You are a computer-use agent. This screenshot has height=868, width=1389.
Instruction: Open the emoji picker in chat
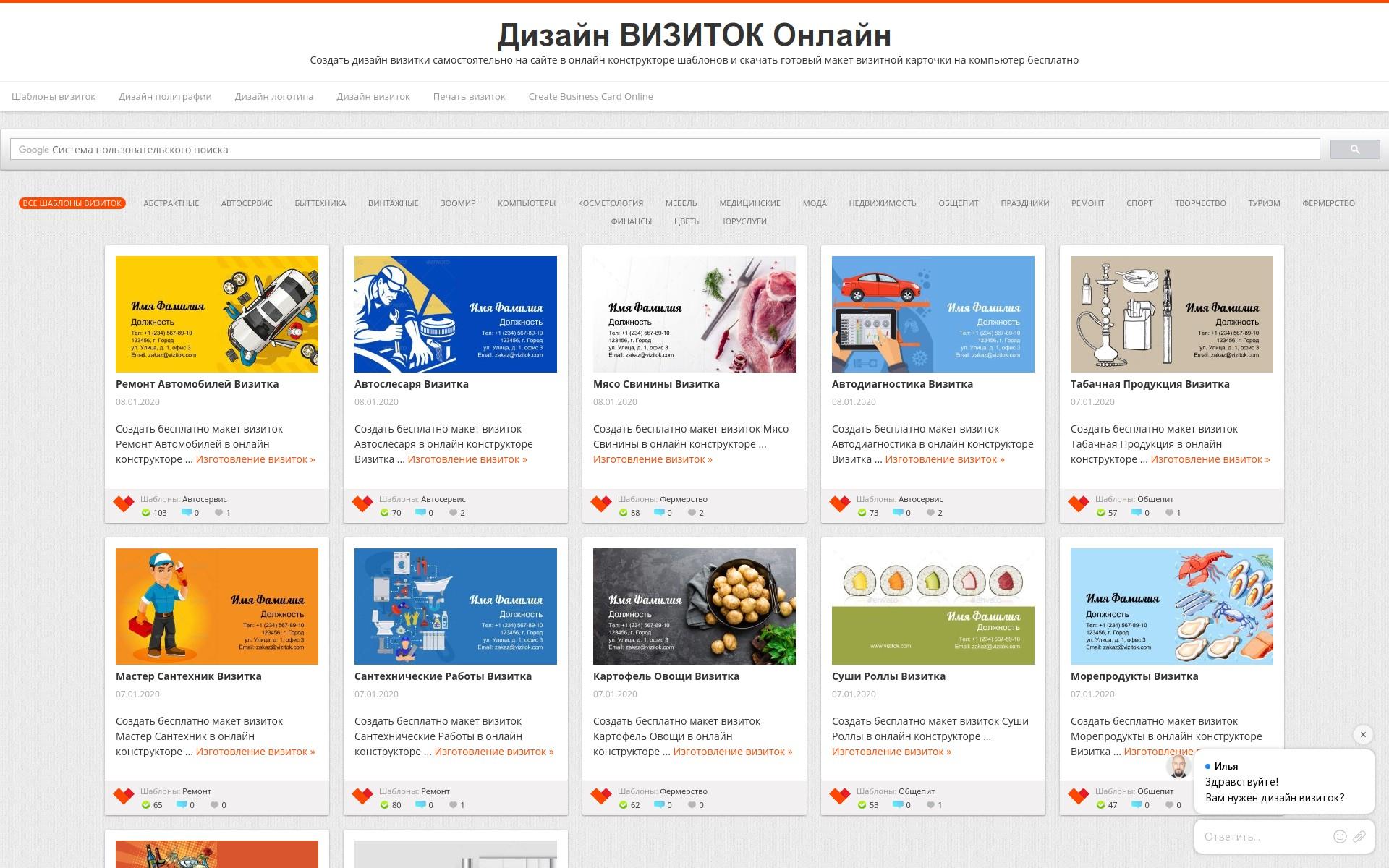1340,836
